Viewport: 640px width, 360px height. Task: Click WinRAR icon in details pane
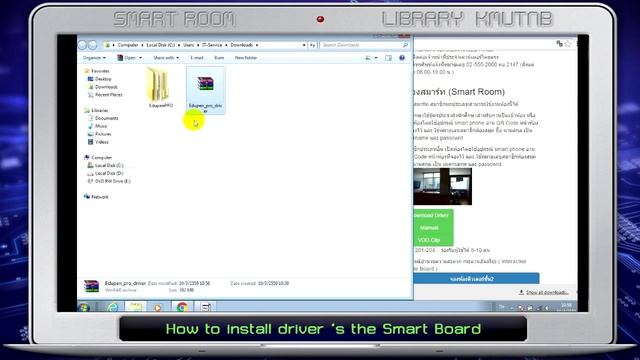click(x=91, y=286)
